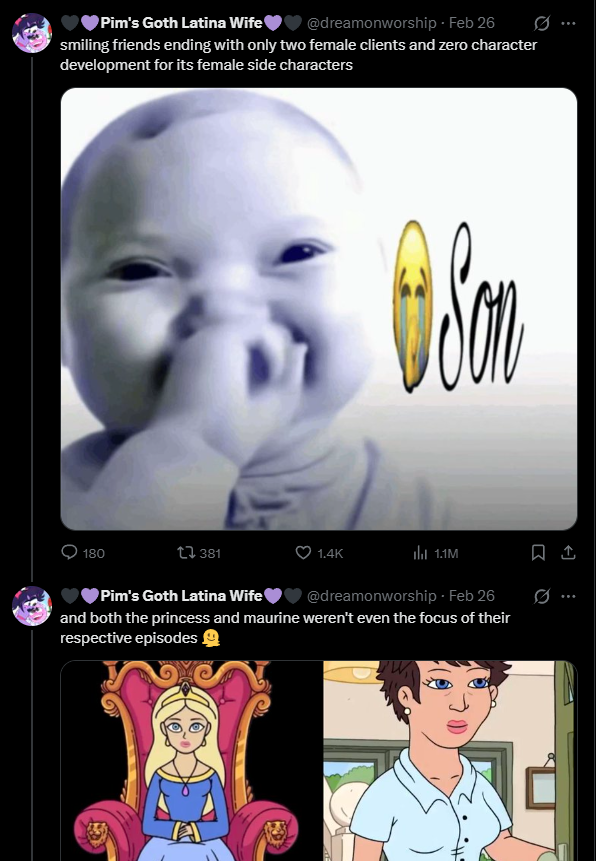Open the laughing baby Son image

point(319,309)
